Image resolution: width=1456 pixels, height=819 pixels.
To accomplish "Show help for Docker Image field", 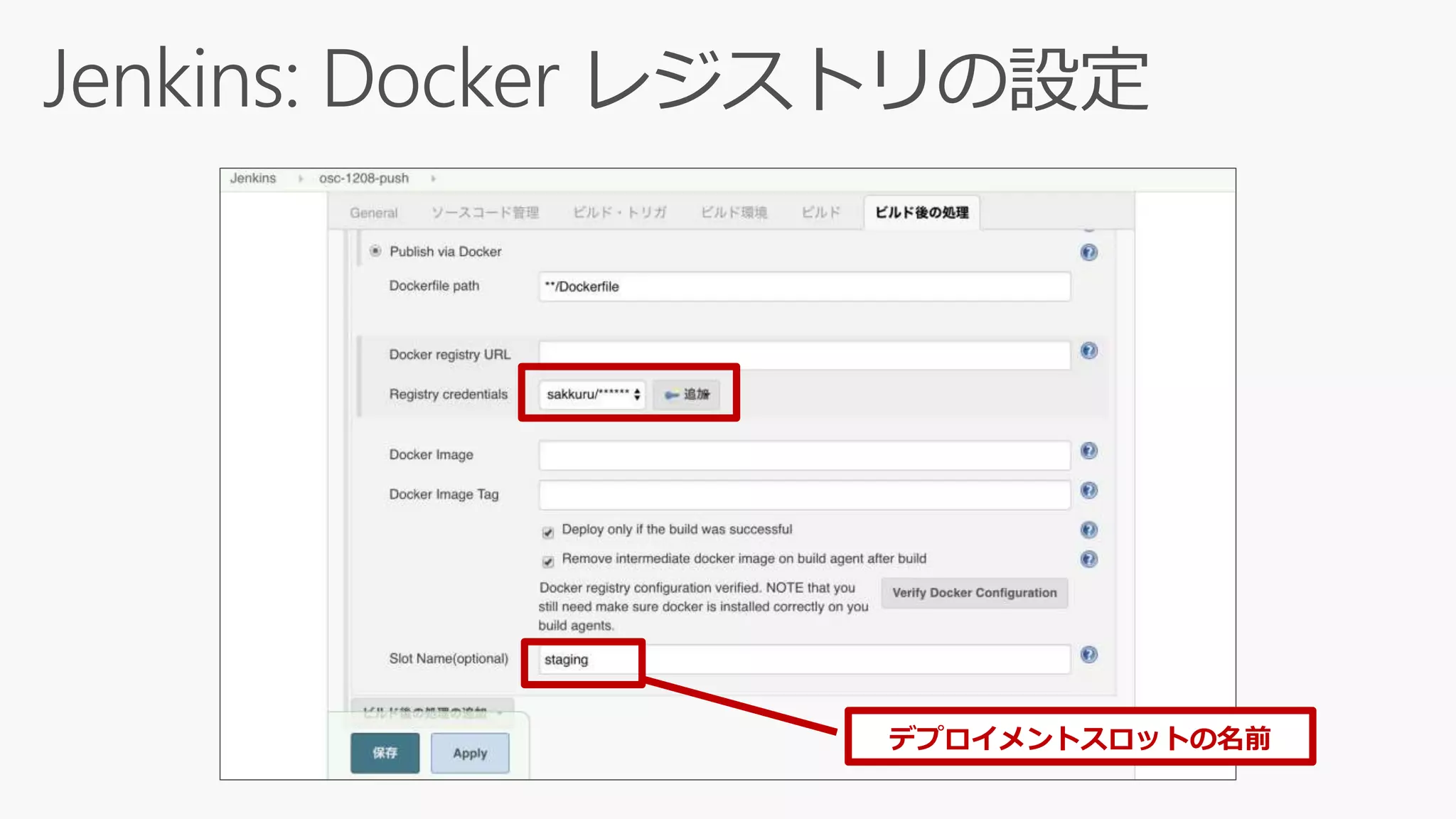I will (1088, 451).
